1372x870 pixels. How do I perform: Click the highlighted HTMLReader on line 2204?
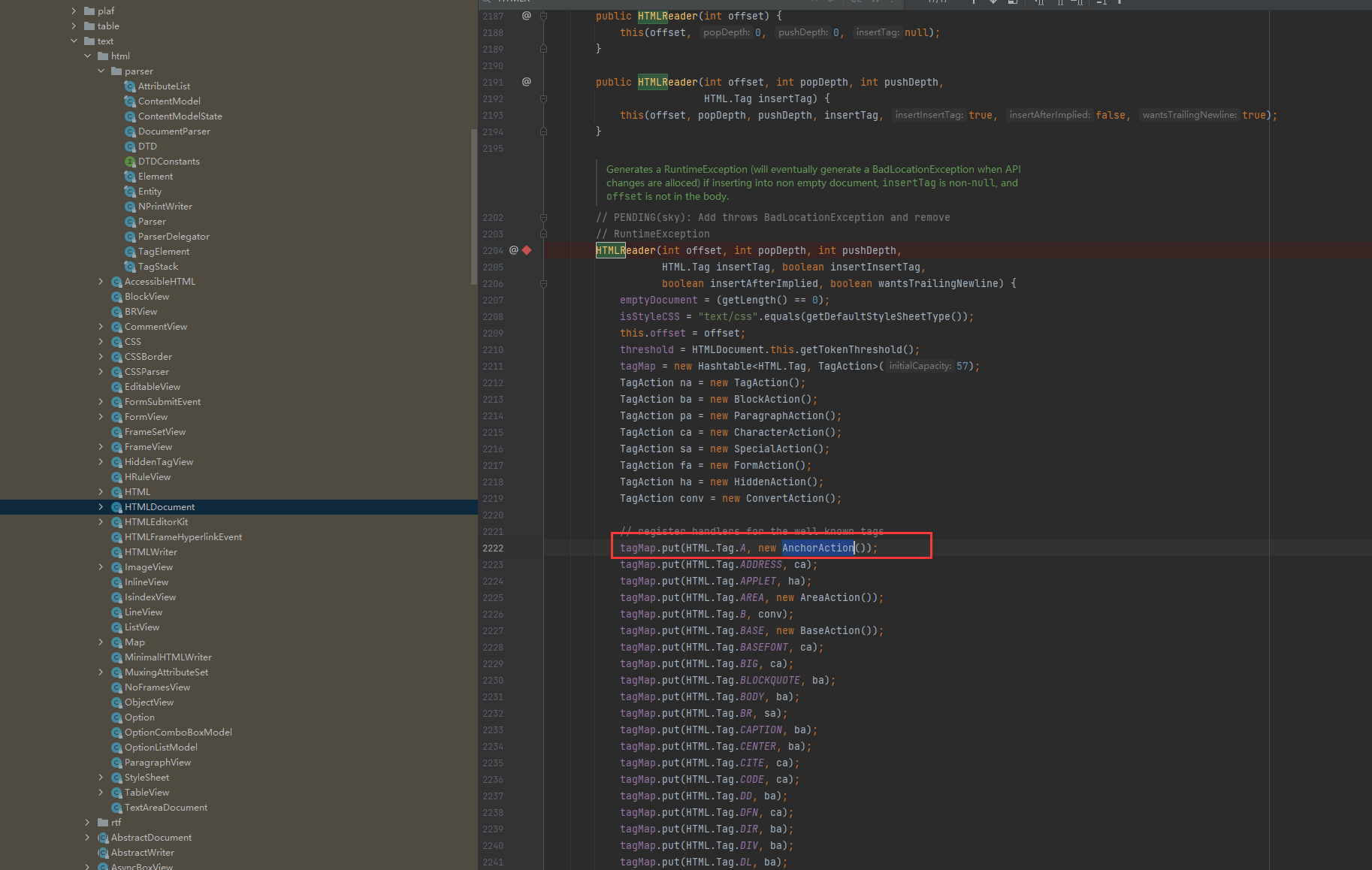(x=626, y=250)
